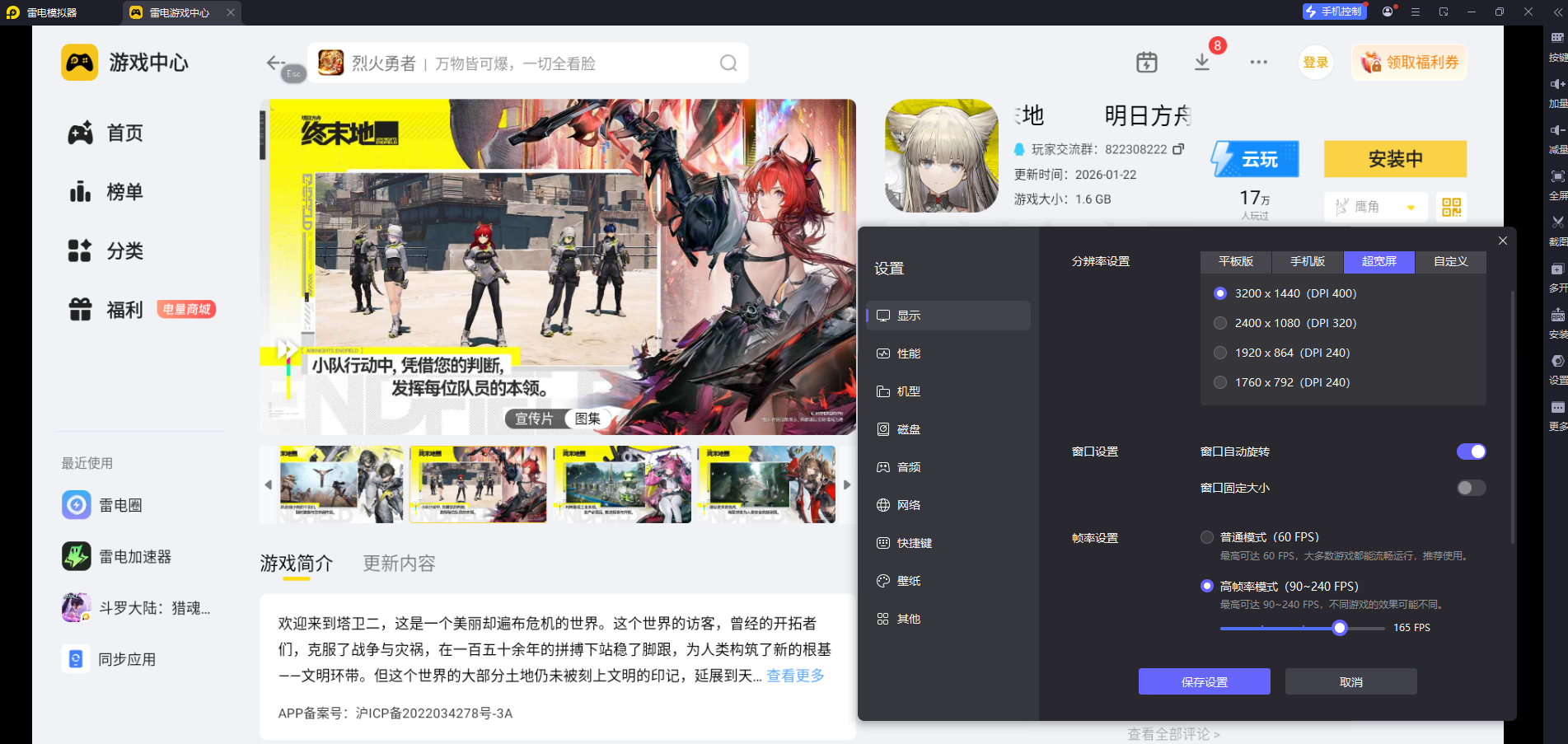Click the settings dialog vertical scrollbar
1568x744 pixels.
1513,416
